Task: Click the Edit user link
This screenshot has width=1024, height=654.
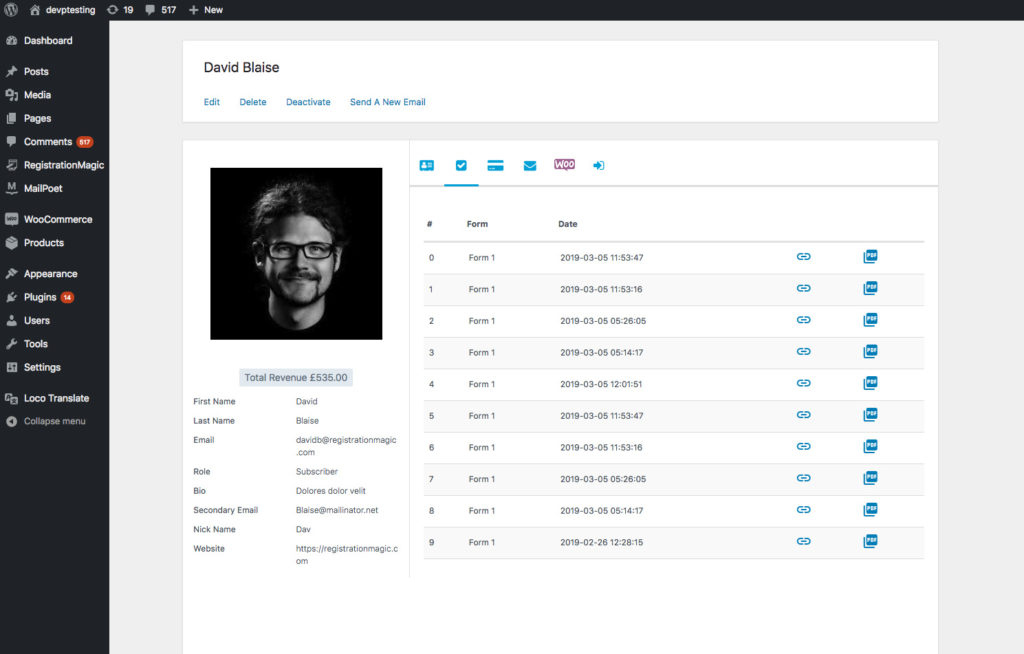Action: [212, 102]
